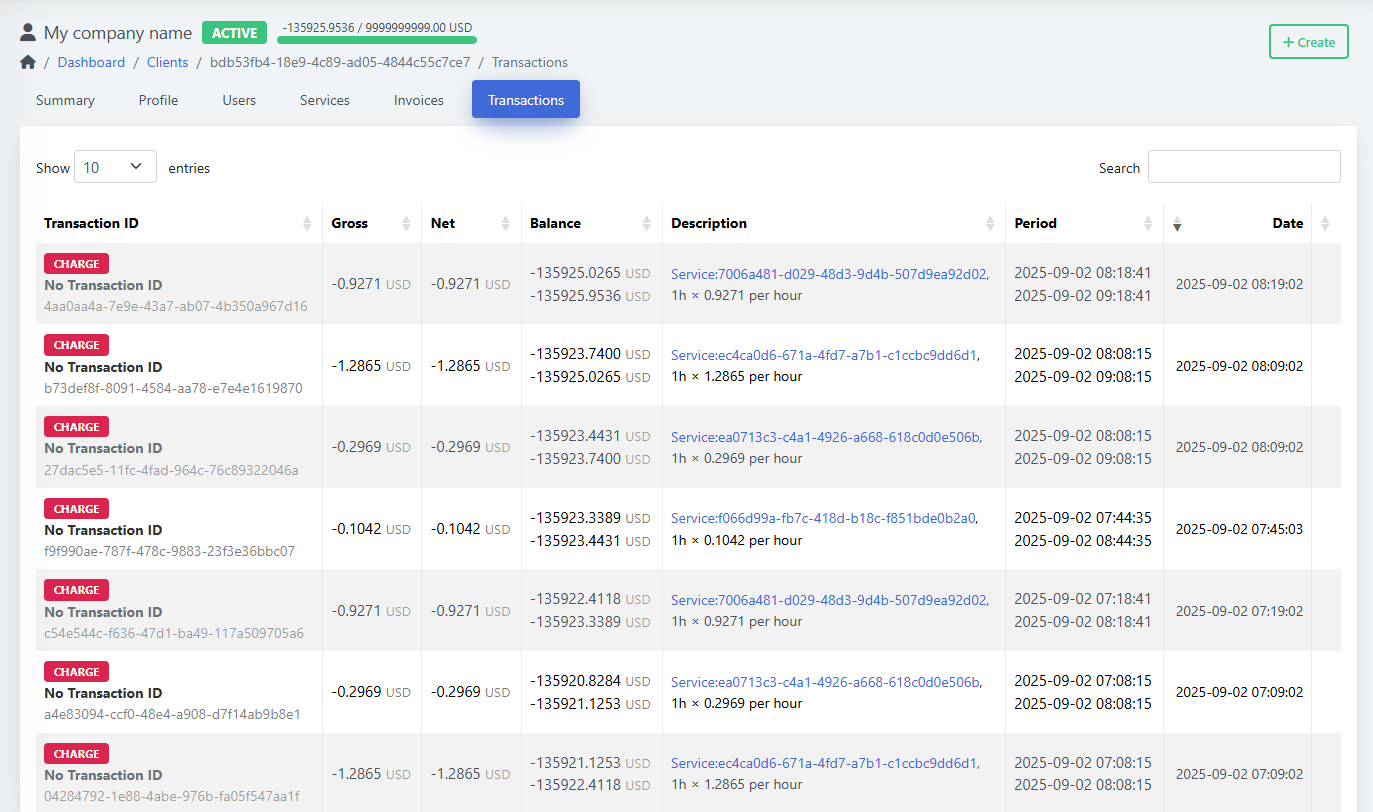Click the ACTIVE status badge

click(x=234, y=33)
